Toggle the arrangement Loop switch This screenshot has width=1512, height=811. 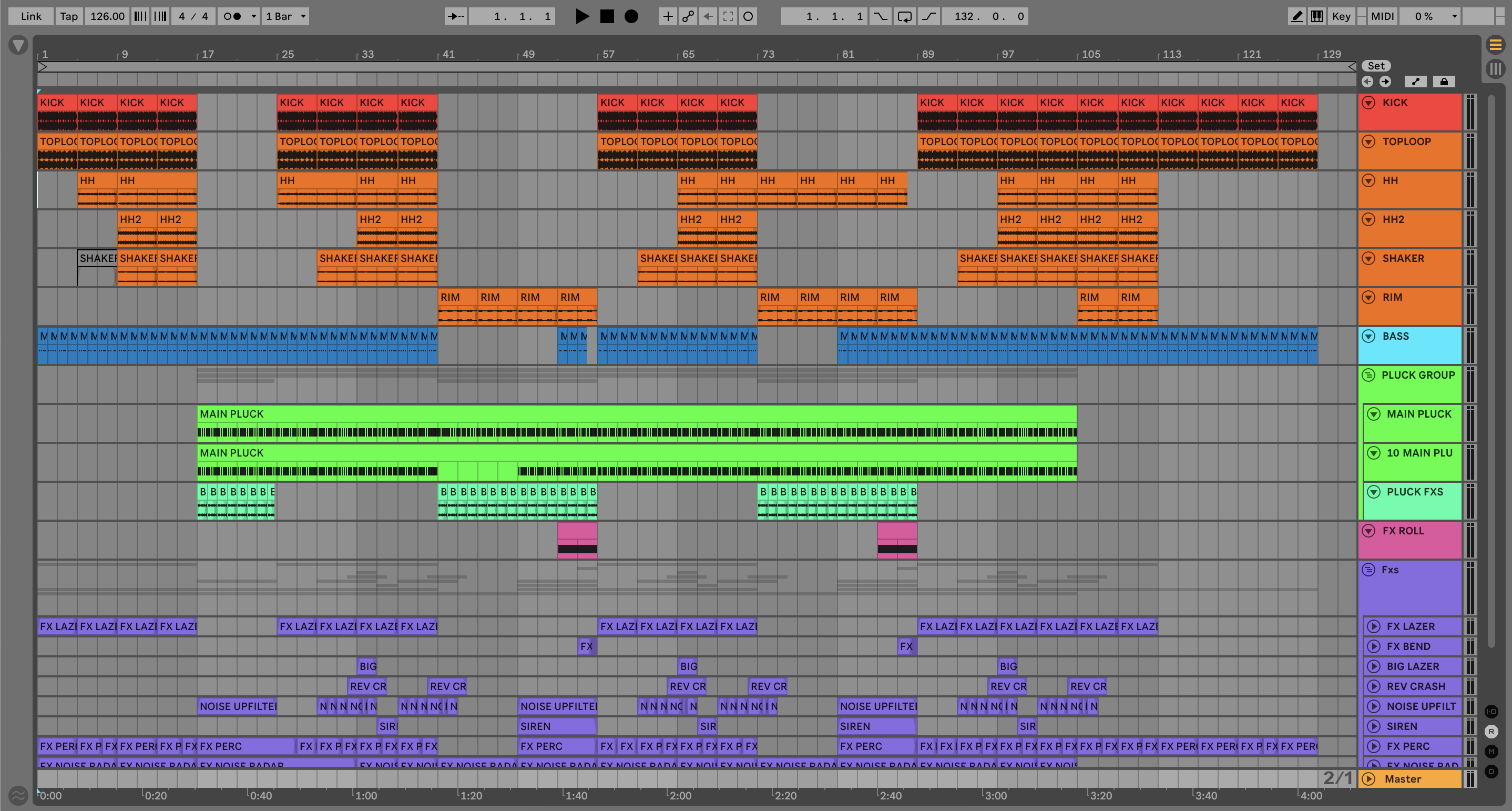(904, 16)
